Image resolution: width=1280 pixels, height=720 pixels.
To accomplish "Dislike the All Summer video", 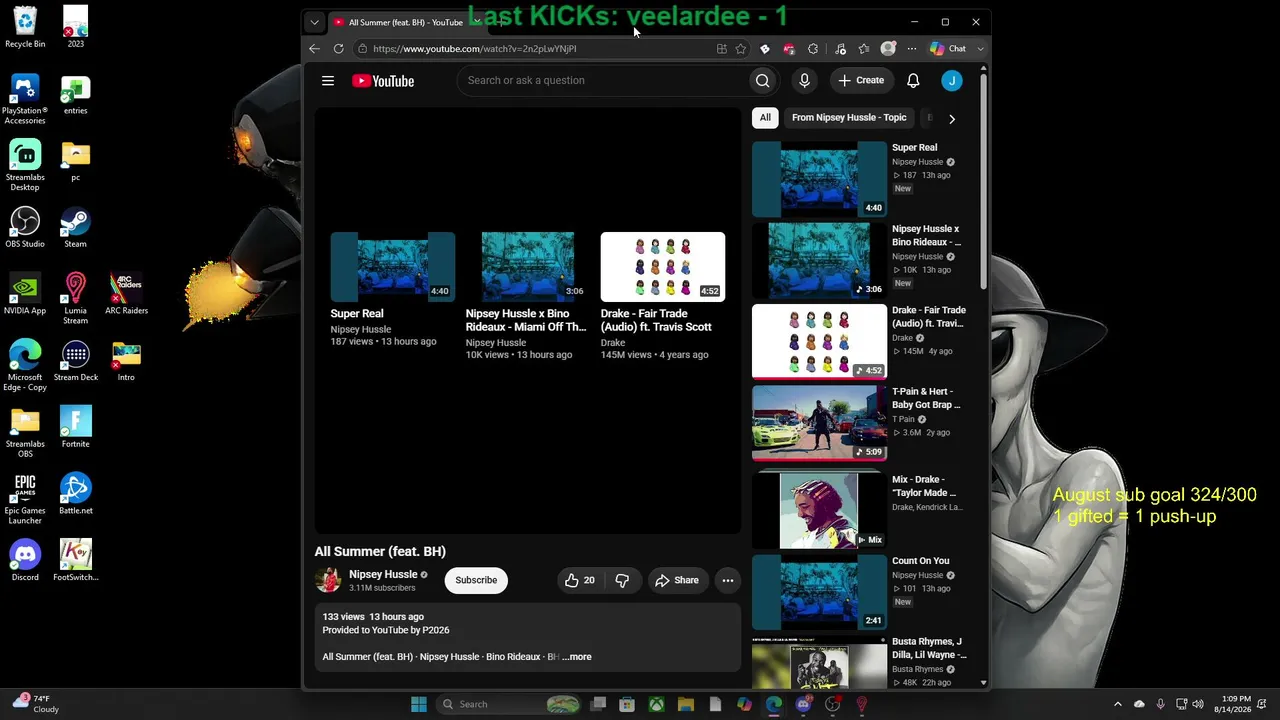I will coord(622,580).
